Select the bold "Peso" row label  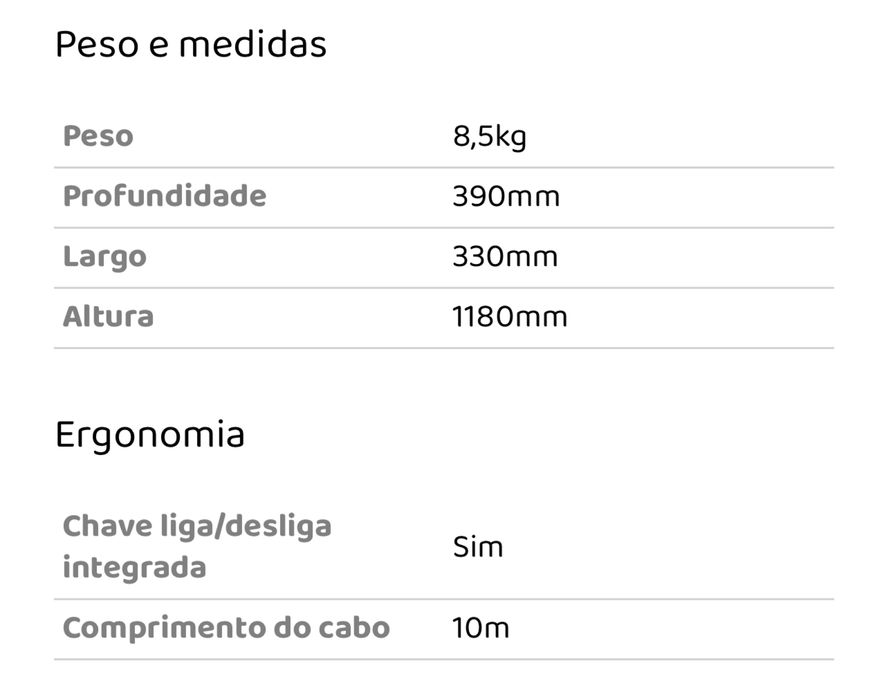pos(98,136)
